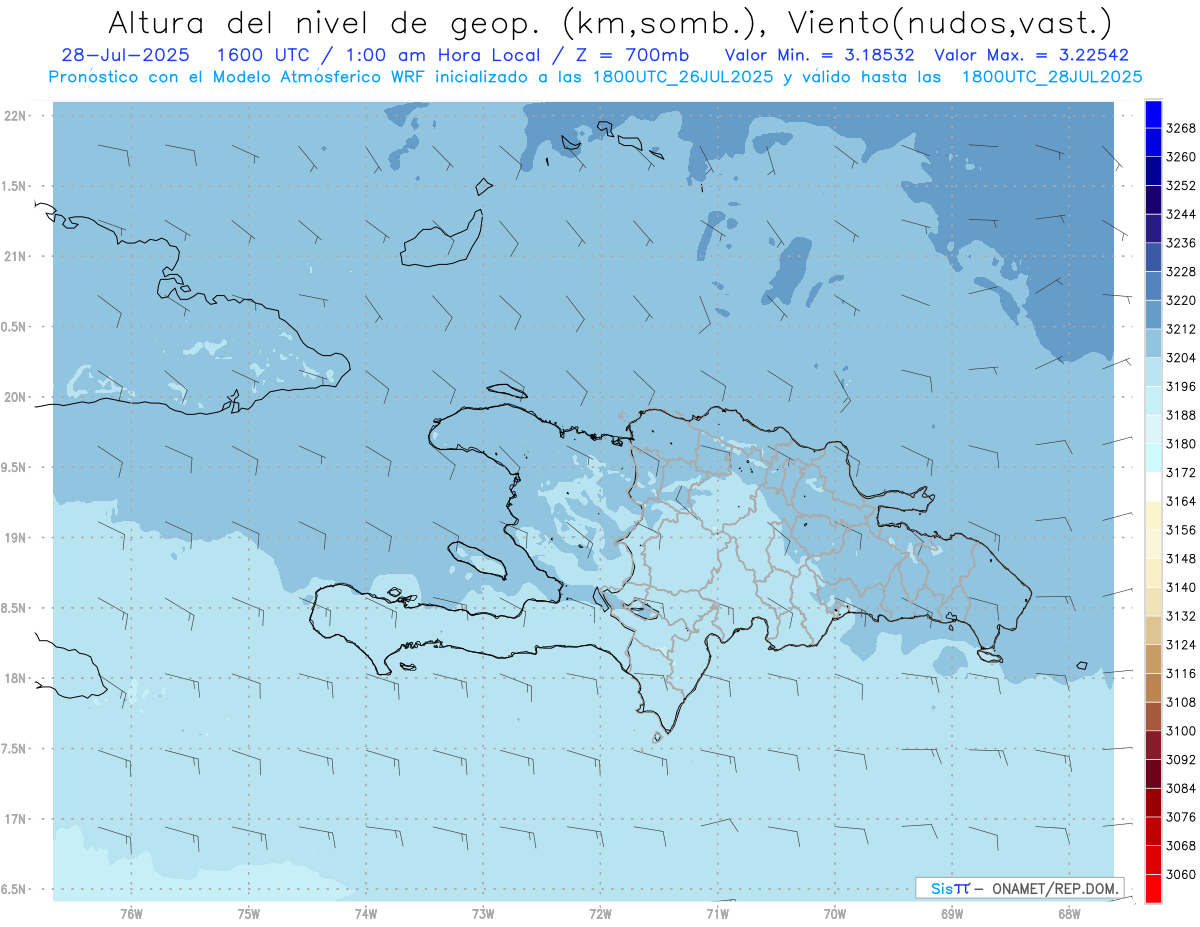
Task: Click the 73W longitude axis label
Action: (483, 913)
